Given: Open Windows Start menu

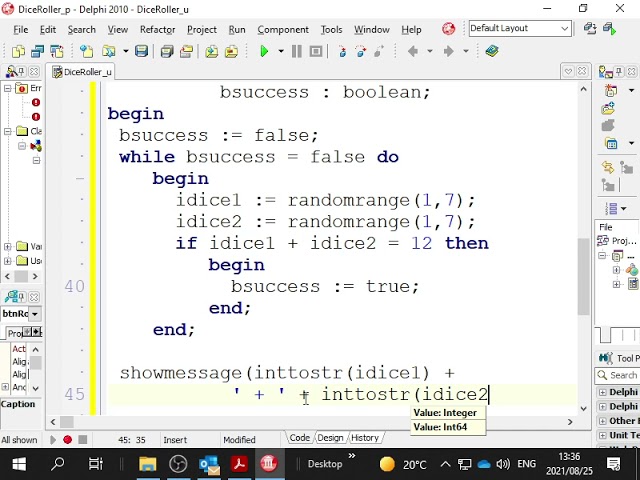Looking at the screenshot, I should (19, 464).
